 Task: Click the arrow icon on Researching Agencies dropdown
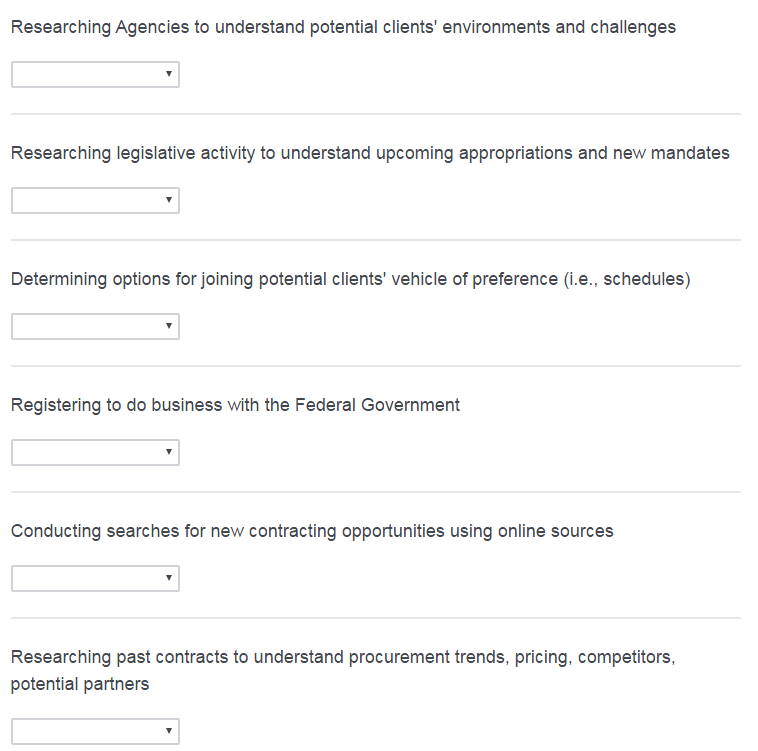tap(169, 75)
